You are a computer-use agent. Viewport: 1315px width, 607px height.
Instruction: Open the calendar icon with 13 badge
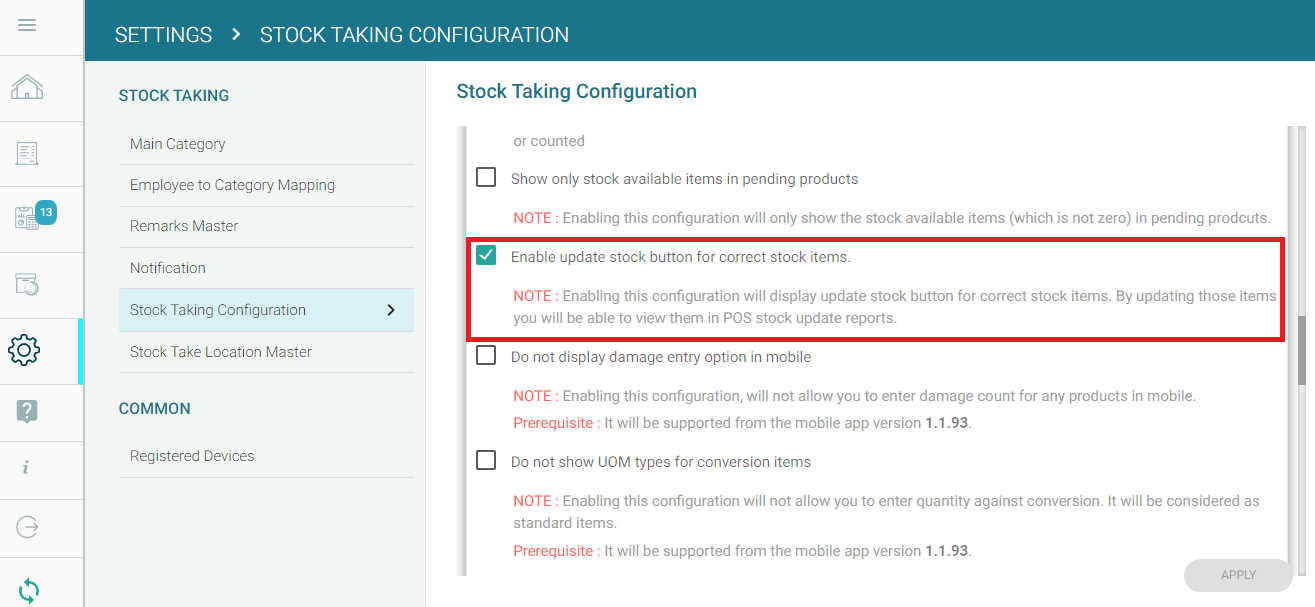[28, 218]
